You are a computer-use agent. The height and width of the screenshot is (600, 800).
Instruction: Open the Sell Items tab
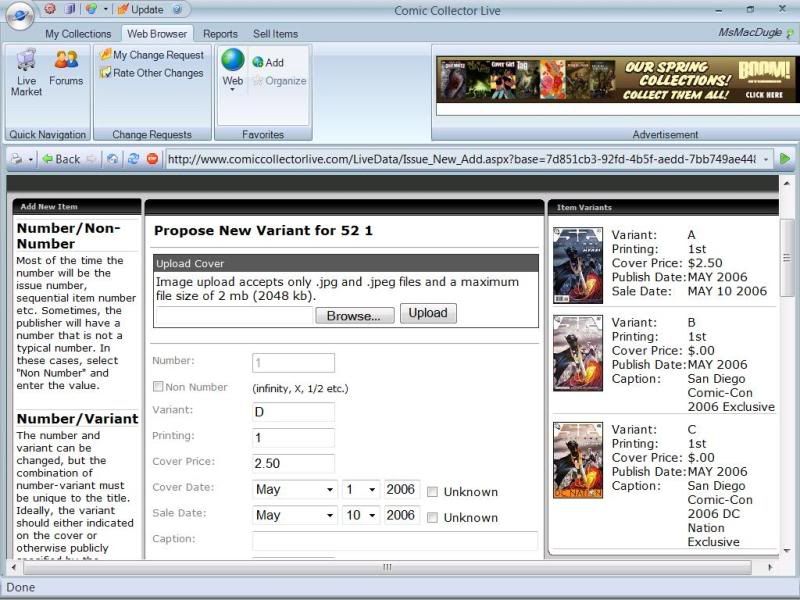click(276, 34)
